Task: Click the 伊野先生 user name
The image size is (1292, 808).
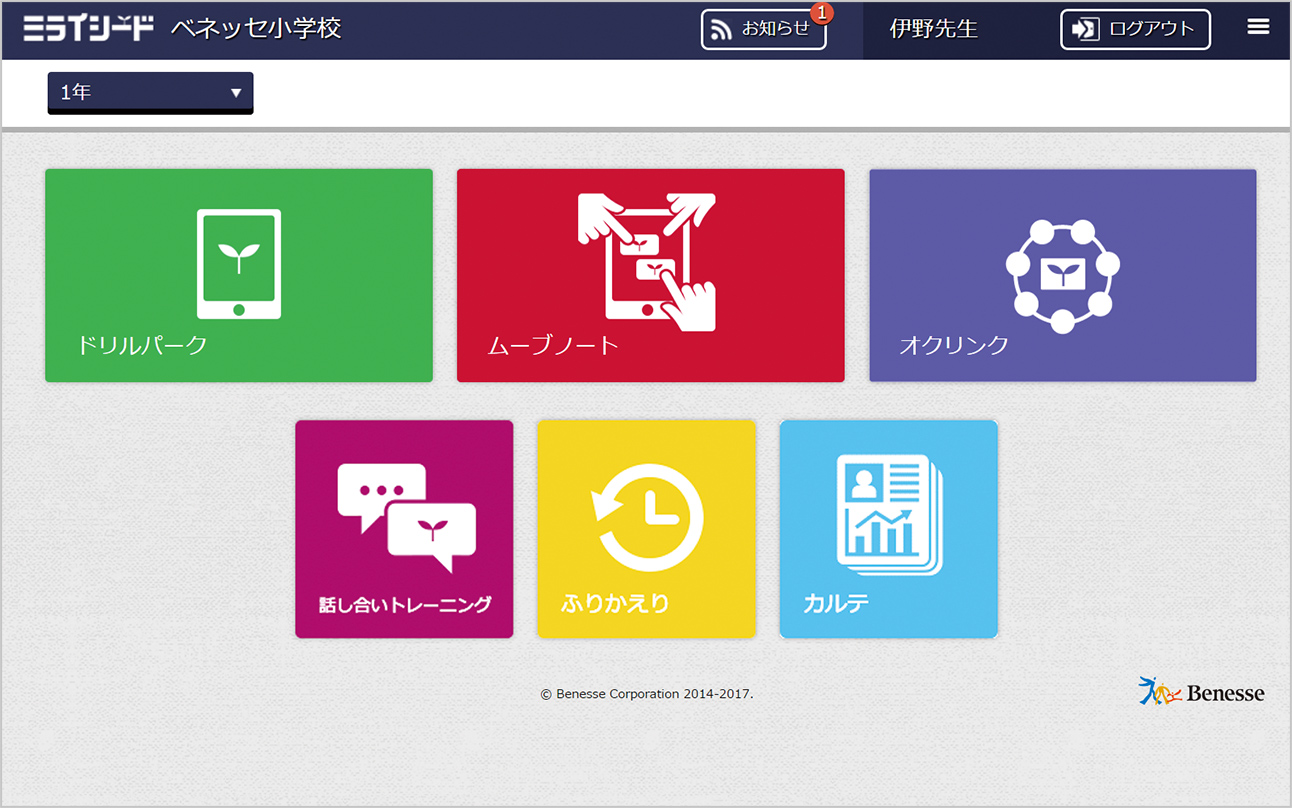Action: [x=934, y=29]
